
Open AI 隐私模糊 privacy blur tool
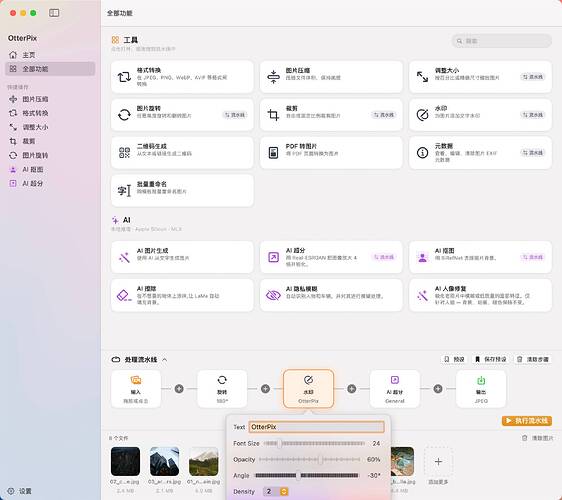pos(331,295)
